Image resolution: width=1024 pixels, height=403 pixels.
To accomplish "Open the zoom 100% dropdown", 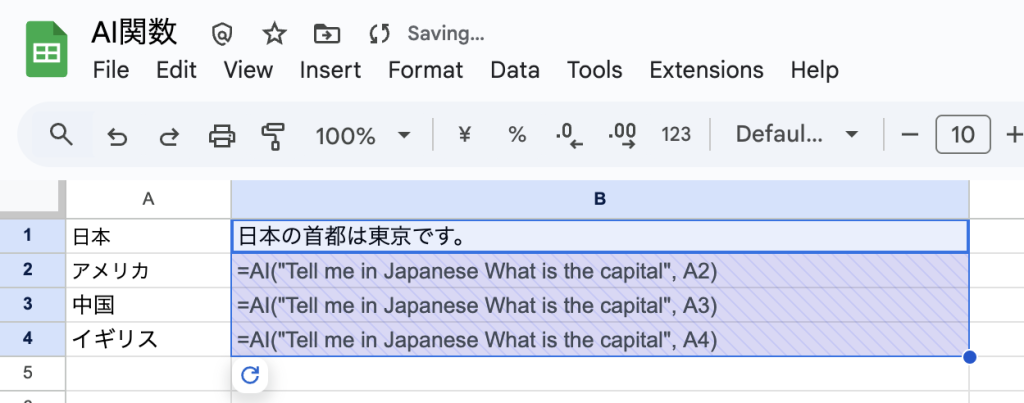I will [x=362, y=135].
